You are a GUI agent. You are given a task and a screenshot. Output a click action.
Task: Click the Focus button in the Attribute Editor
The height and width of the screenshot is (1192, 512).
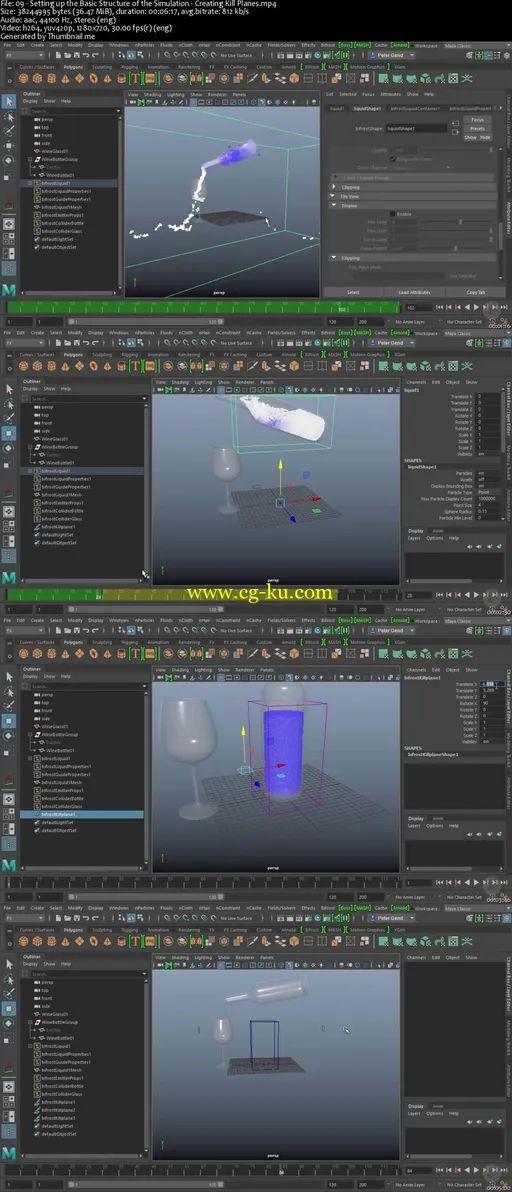click(477, 119)
